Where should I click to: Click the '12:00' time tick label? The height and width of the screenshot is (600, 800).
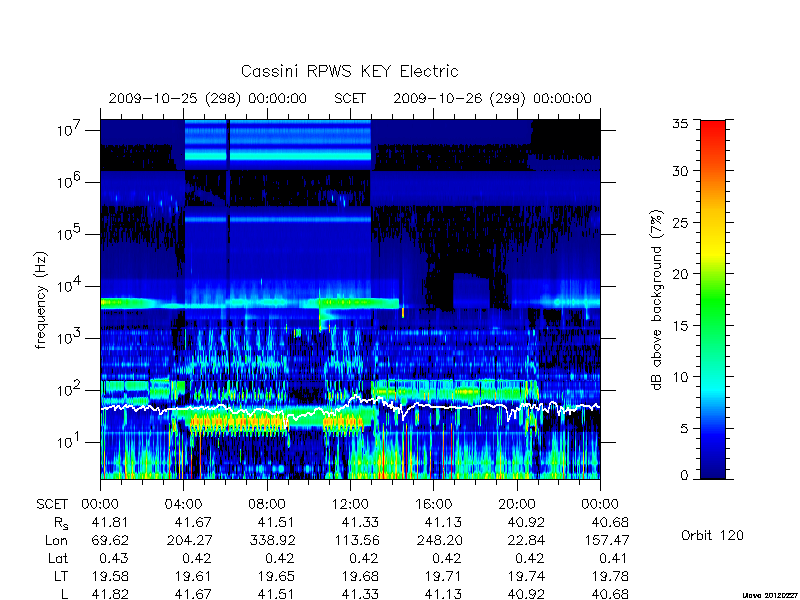350,504
